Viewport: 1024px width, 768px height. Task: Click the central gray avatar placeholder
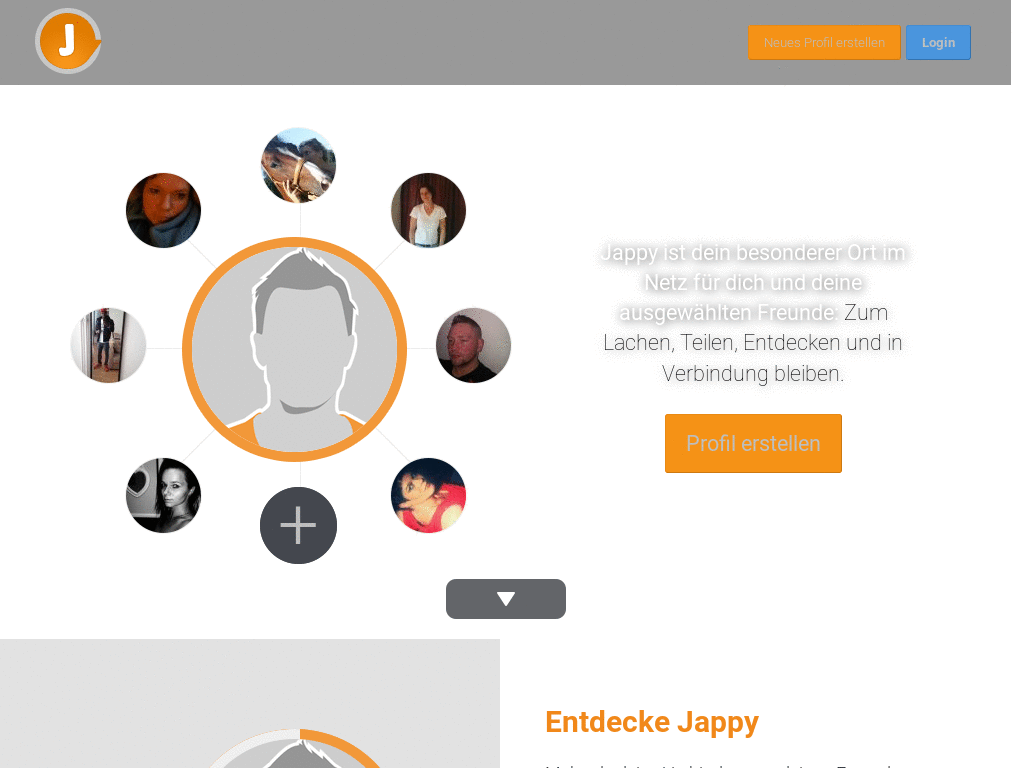click(295, 349)
